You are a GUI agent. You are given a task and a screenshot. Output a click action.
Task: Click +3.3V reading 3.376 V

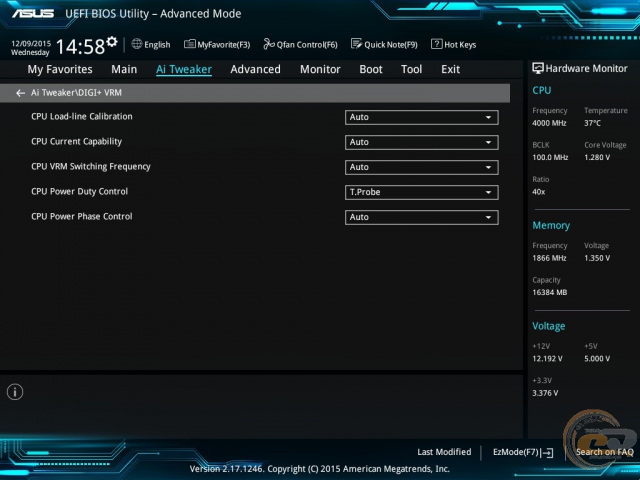click(545, 393)
